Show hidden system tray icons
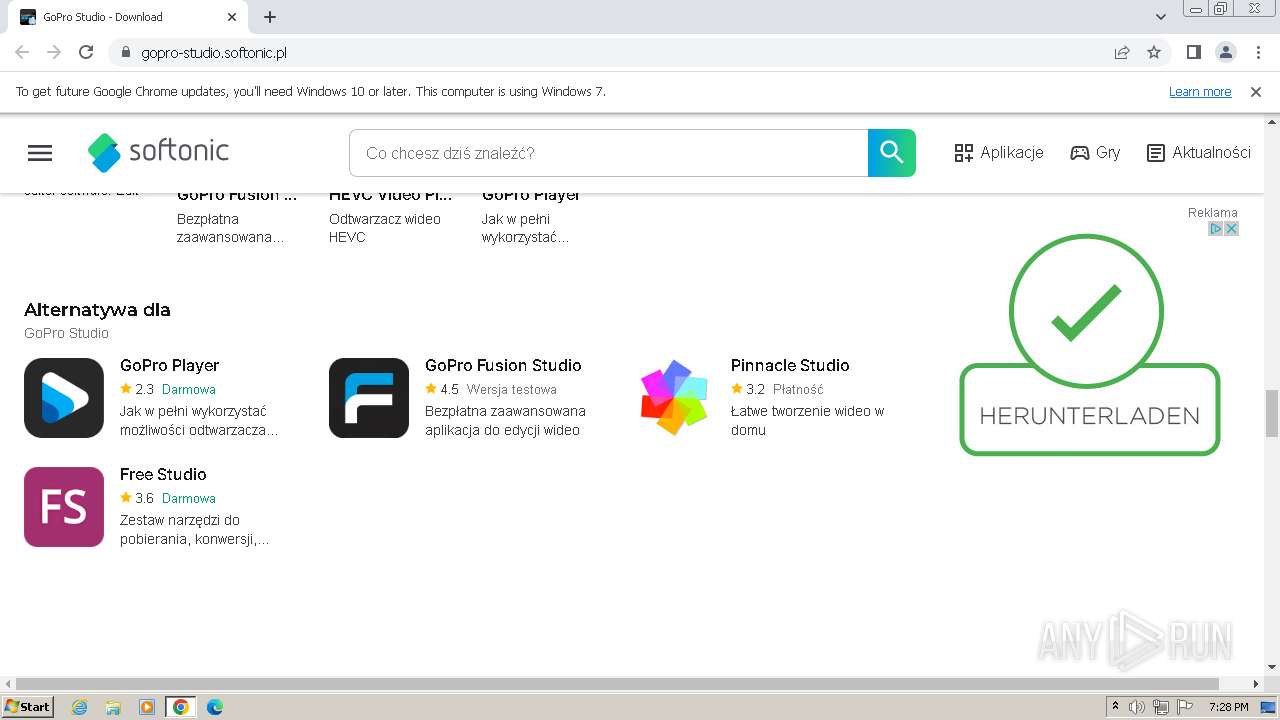Viewport: 1280px width, 720px height. [1116, 707]
